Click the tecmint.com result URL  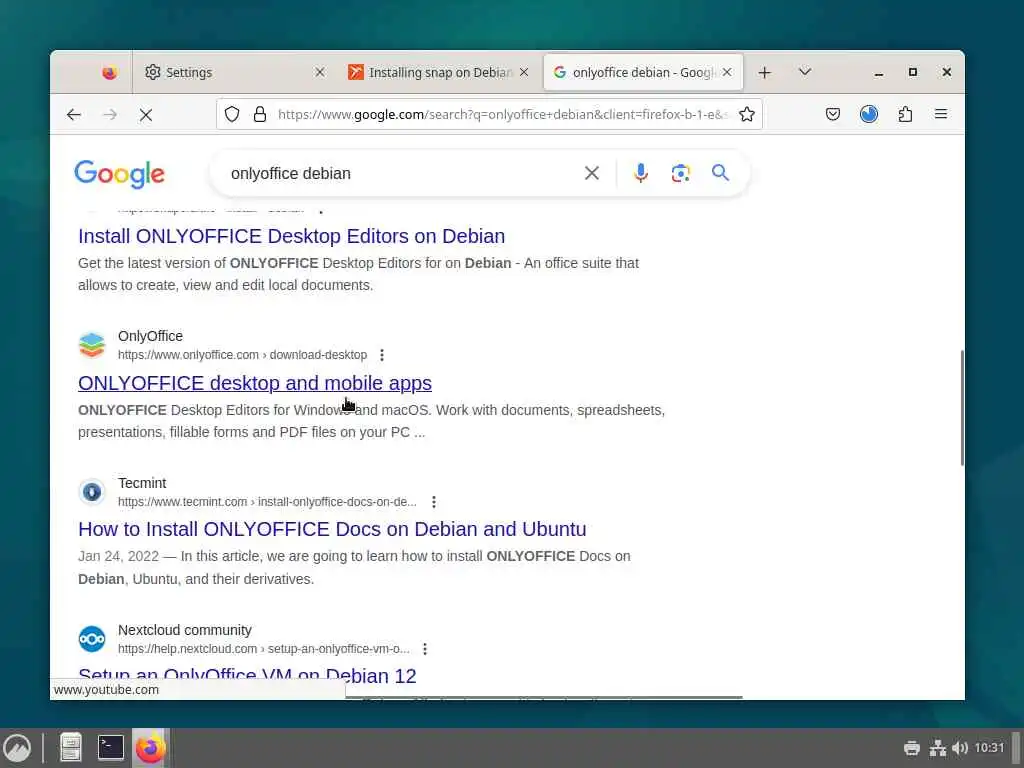267,502
